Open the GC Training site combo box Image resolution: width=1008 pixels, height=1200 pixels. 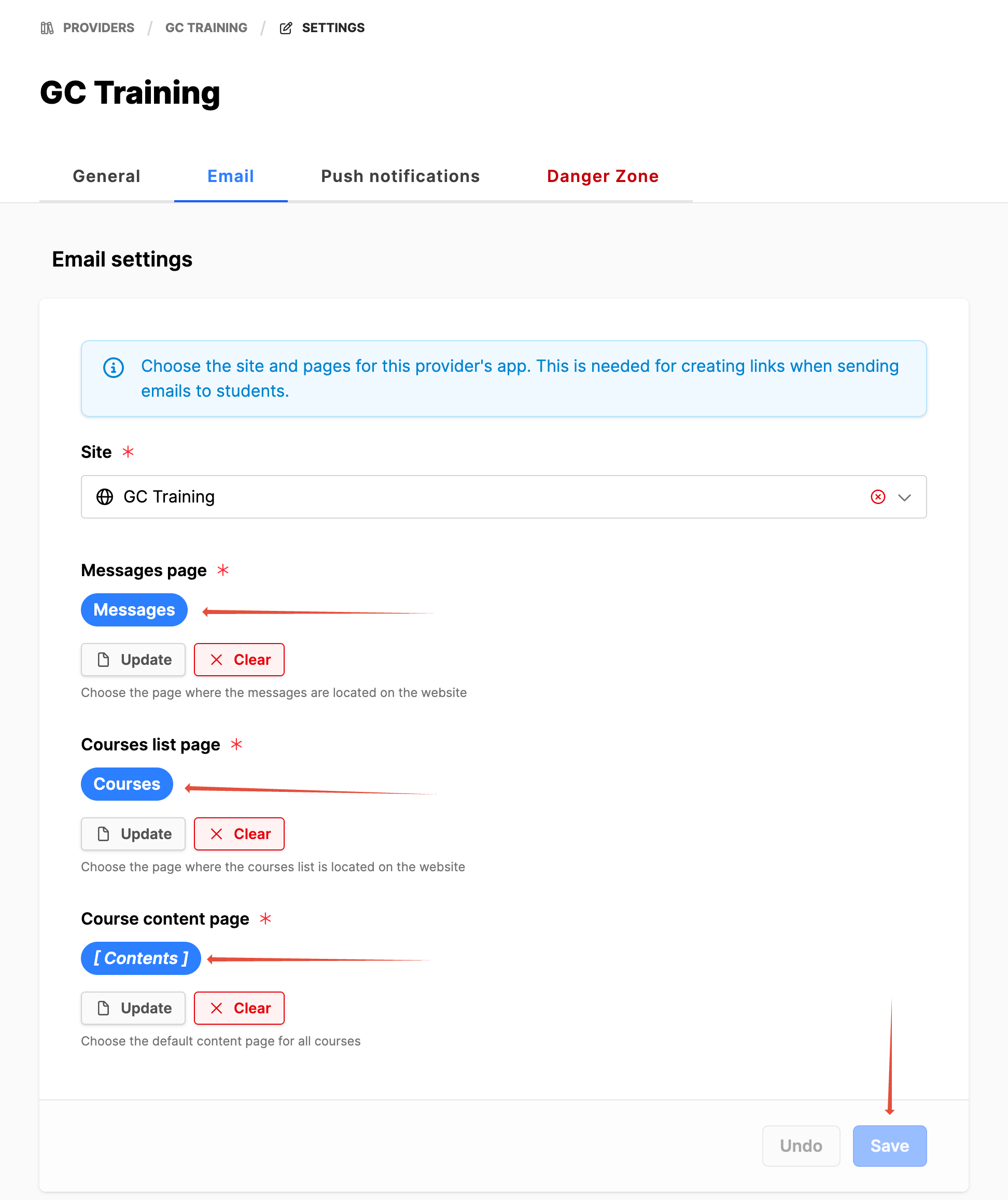[x=457, y=497]
